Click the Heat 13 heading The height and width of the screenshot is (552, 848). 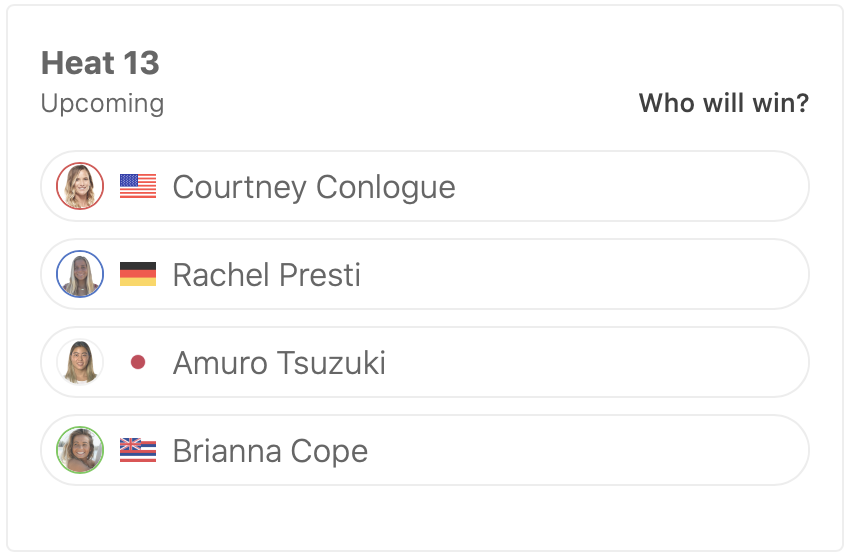click(100, 63)
